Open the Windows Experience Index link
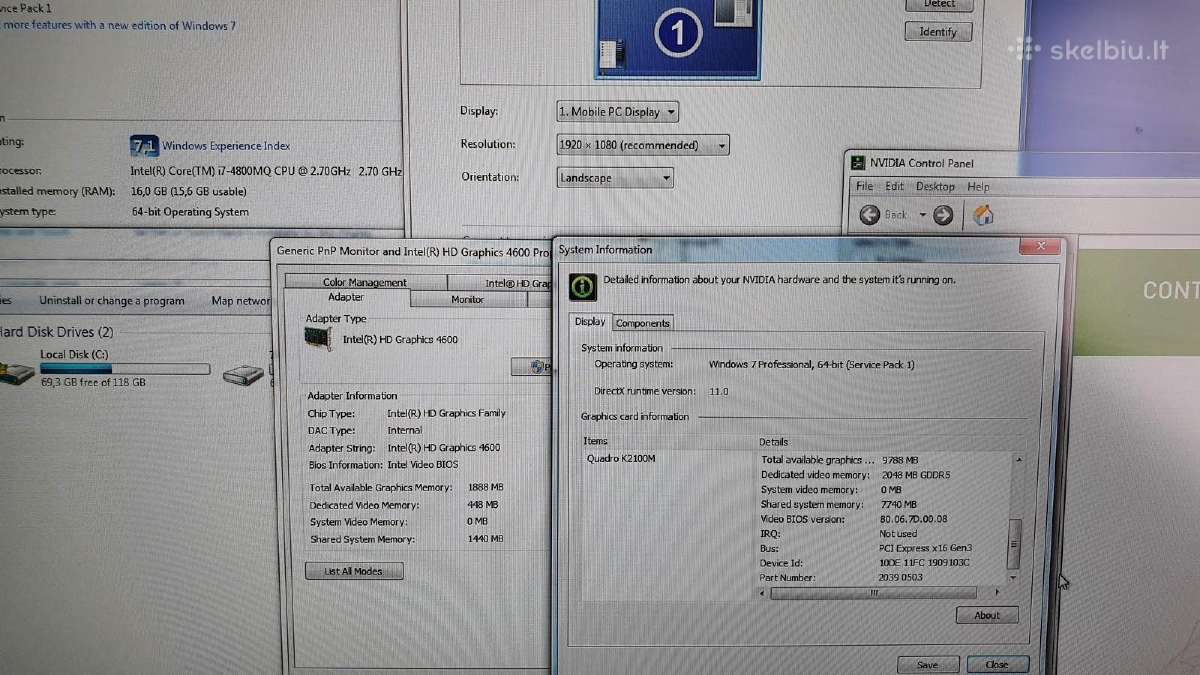1200x675 pixels. point(226,146)
